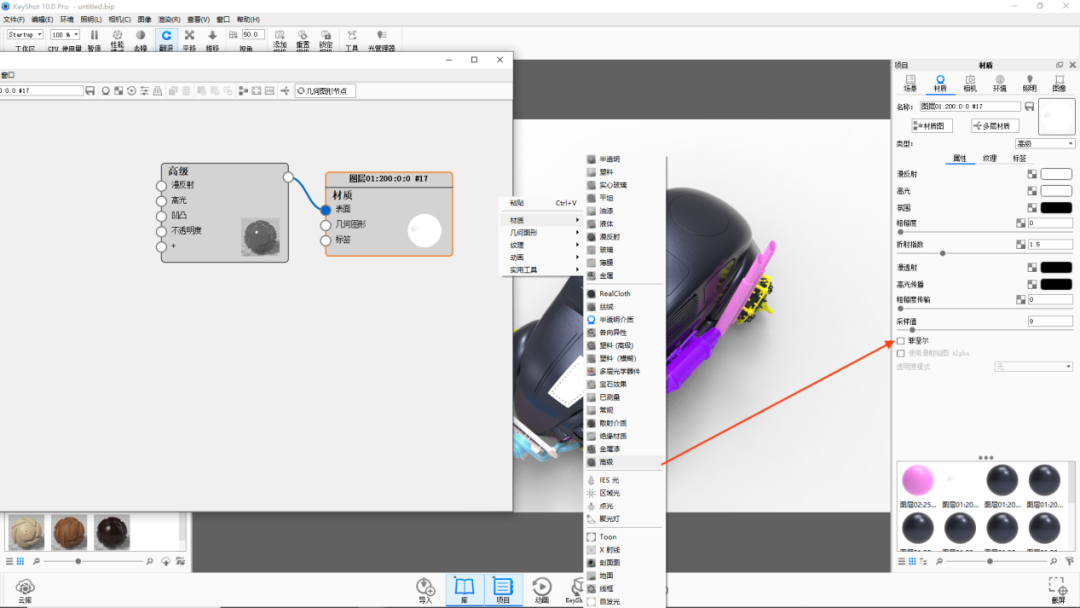The width and height of the screenshot is (1080, 608).
Task: Expand the 几何图形 submenu
Action: (x=543, y=233)
